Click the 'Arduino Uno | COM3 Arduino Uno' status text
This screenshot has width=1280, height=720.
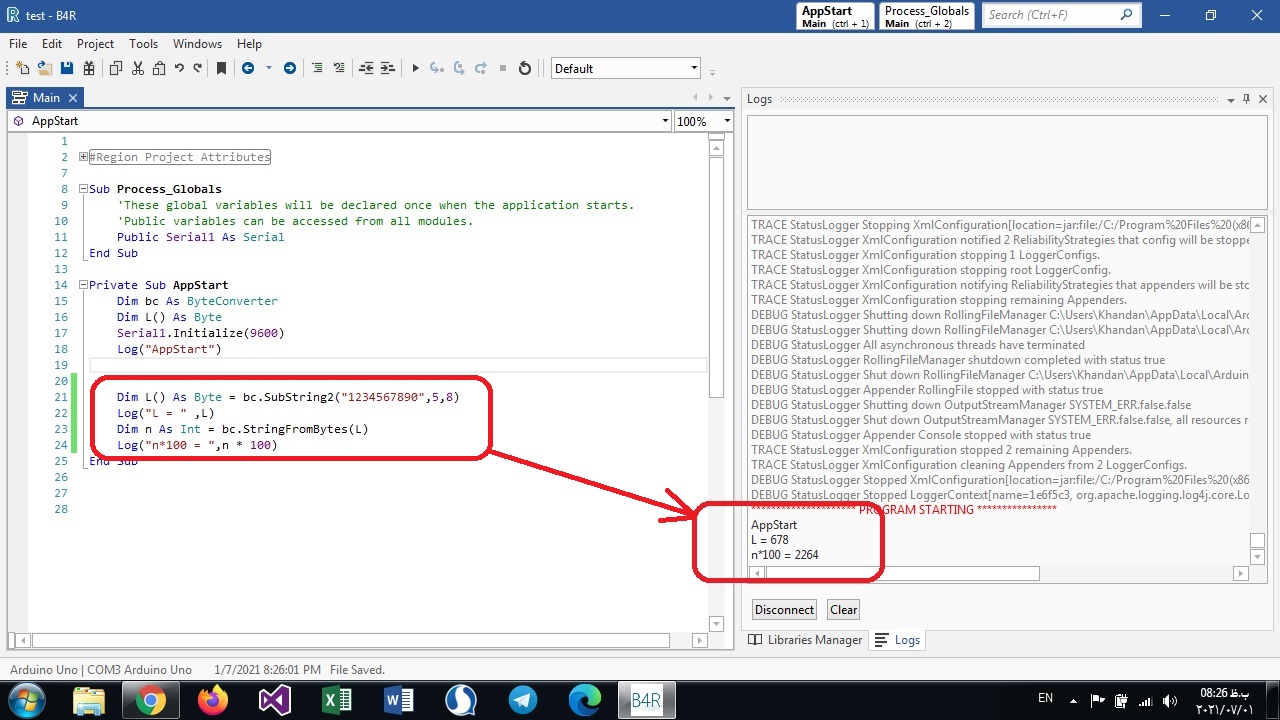coord(101,670)
